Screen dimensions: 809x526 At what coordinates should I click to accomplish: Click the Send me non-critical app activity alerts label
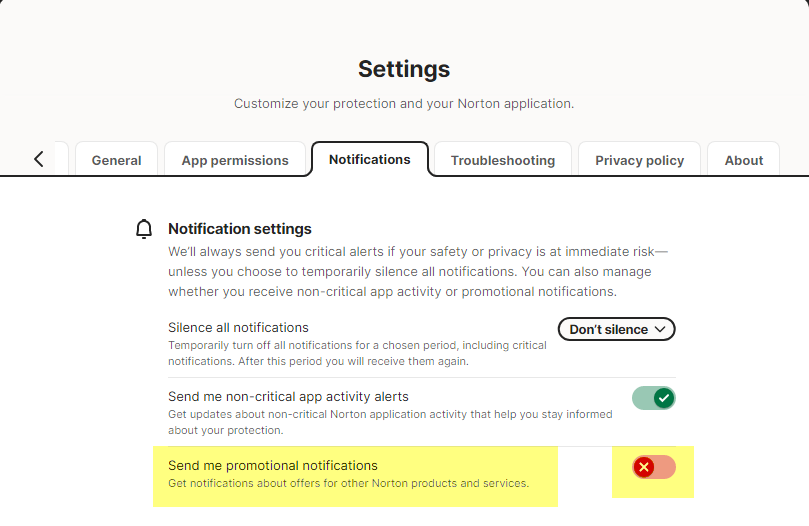click(x=288, y=396)
